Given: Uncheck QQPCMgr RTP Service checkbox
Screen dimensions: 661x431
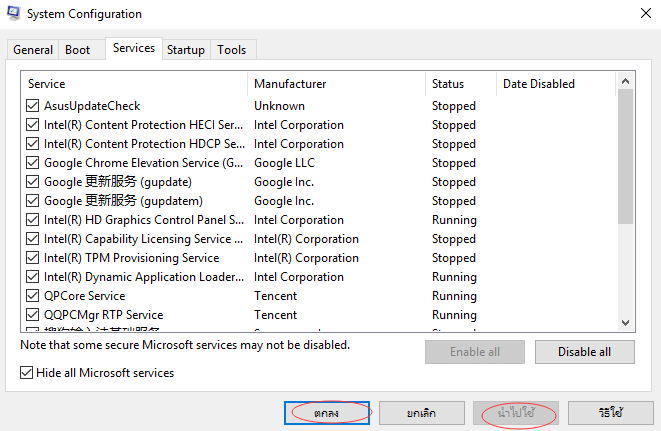Looking at the screenshot, I should 32,314.
